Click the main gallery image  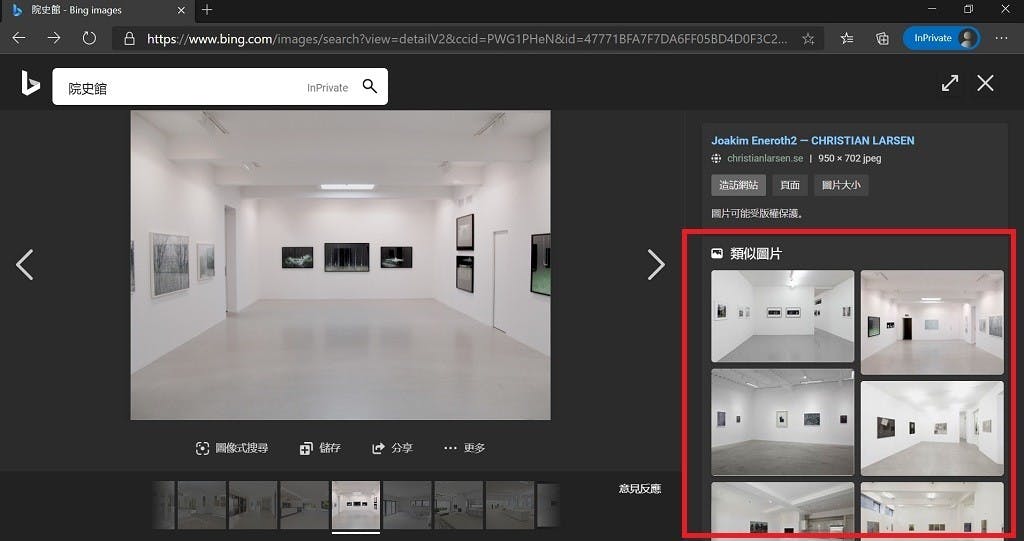[x=340, y=265]
